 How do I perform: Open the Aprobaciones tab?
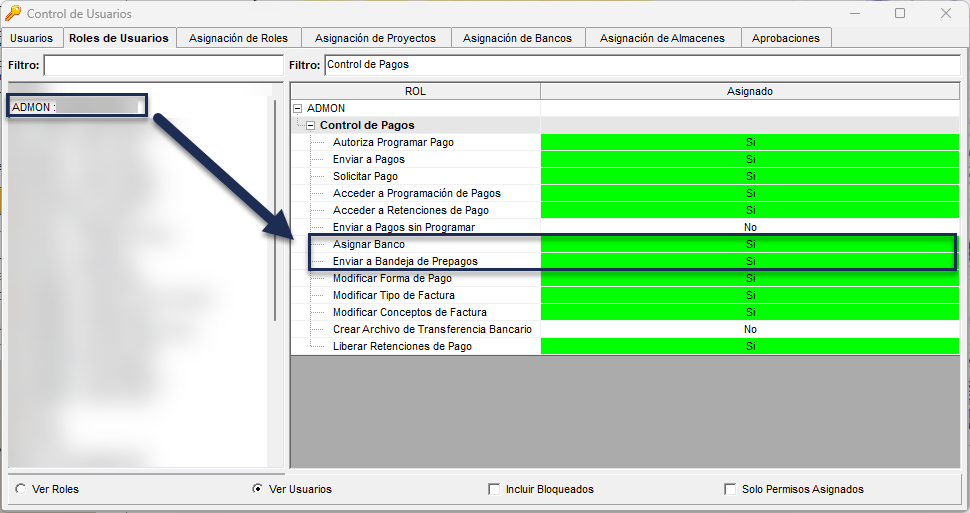pos(787,38)
